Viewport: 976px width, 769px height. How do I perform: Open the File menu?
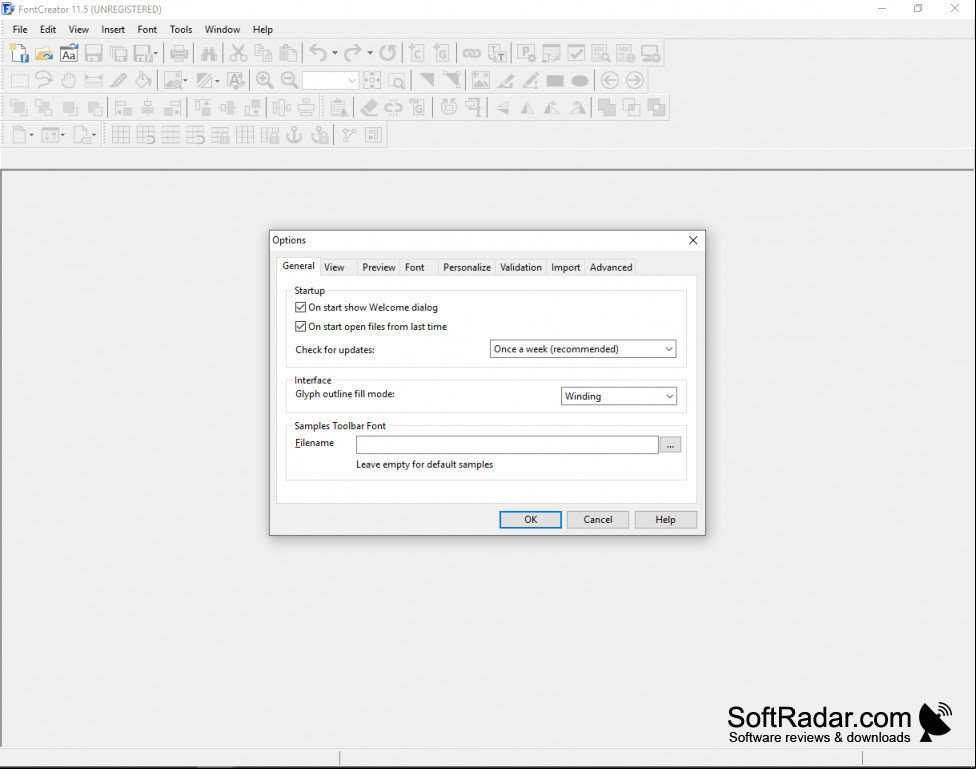click(20, 29)
